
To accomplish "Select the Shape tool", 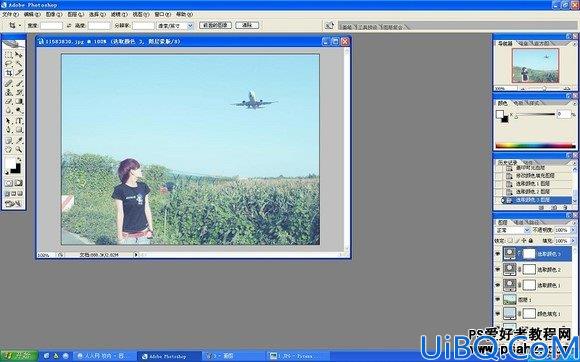I will click(x=19, y=129).
